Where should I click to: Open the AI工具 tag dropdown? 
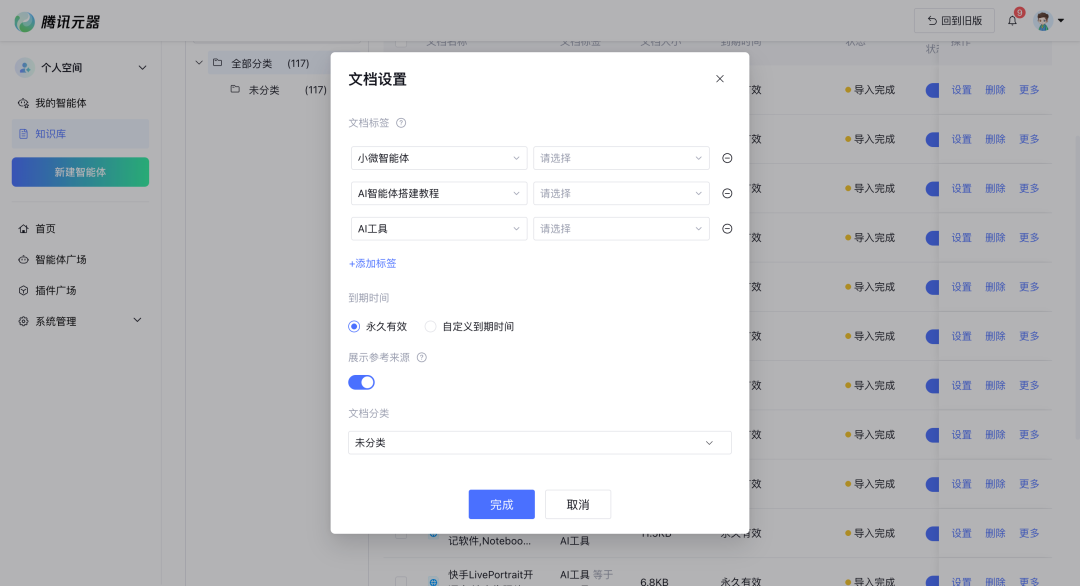tap(439, 229)
